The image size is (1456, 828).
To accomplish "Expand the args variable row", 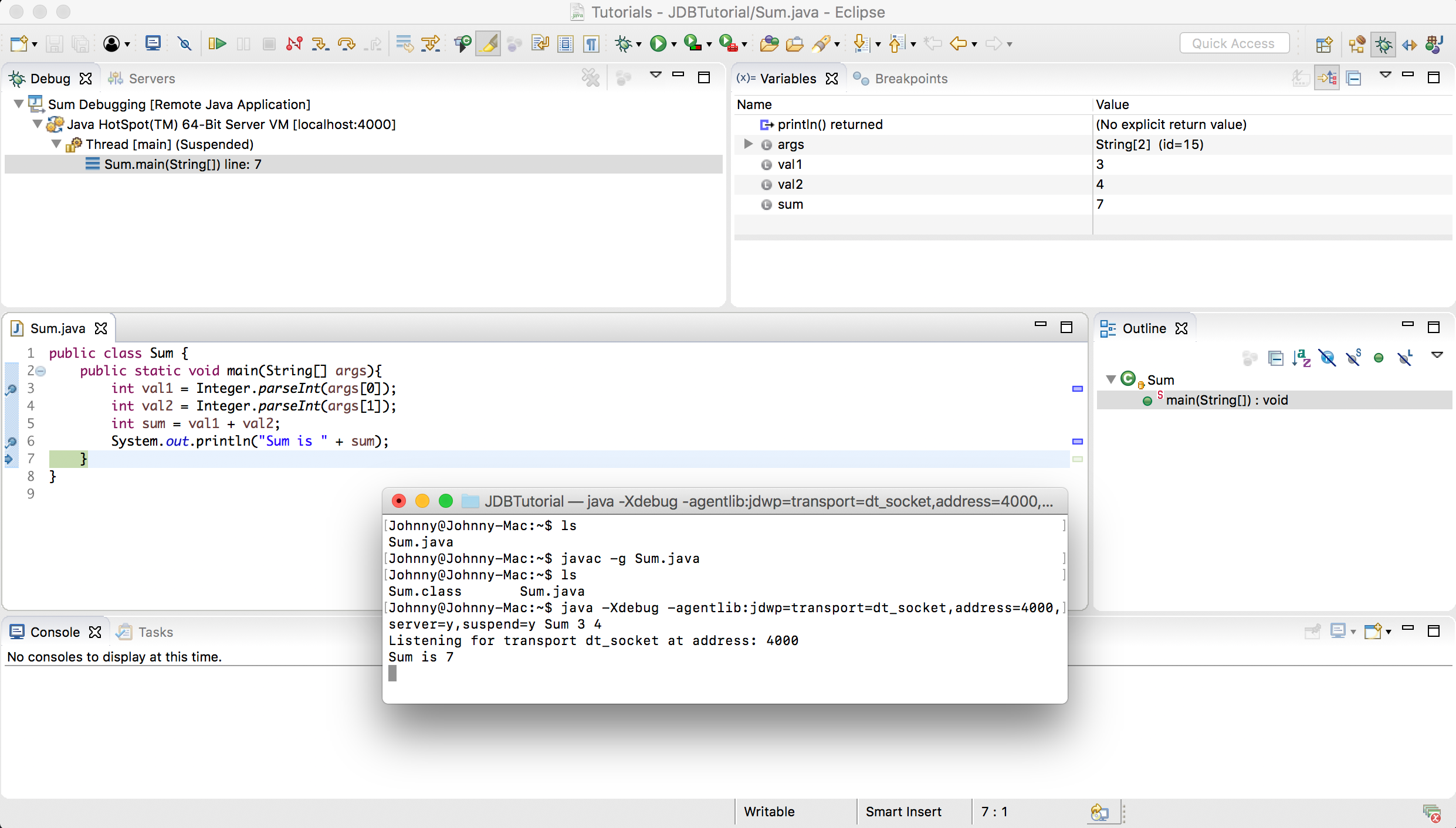I will tap(748, 144).
